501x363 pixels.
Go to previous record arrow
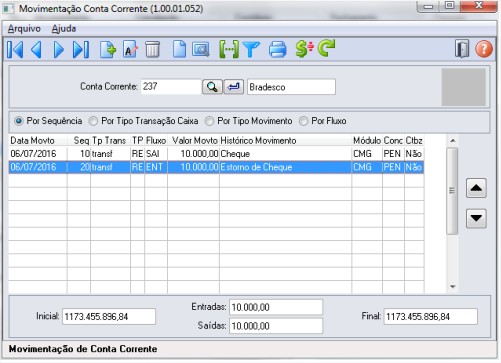36,50
